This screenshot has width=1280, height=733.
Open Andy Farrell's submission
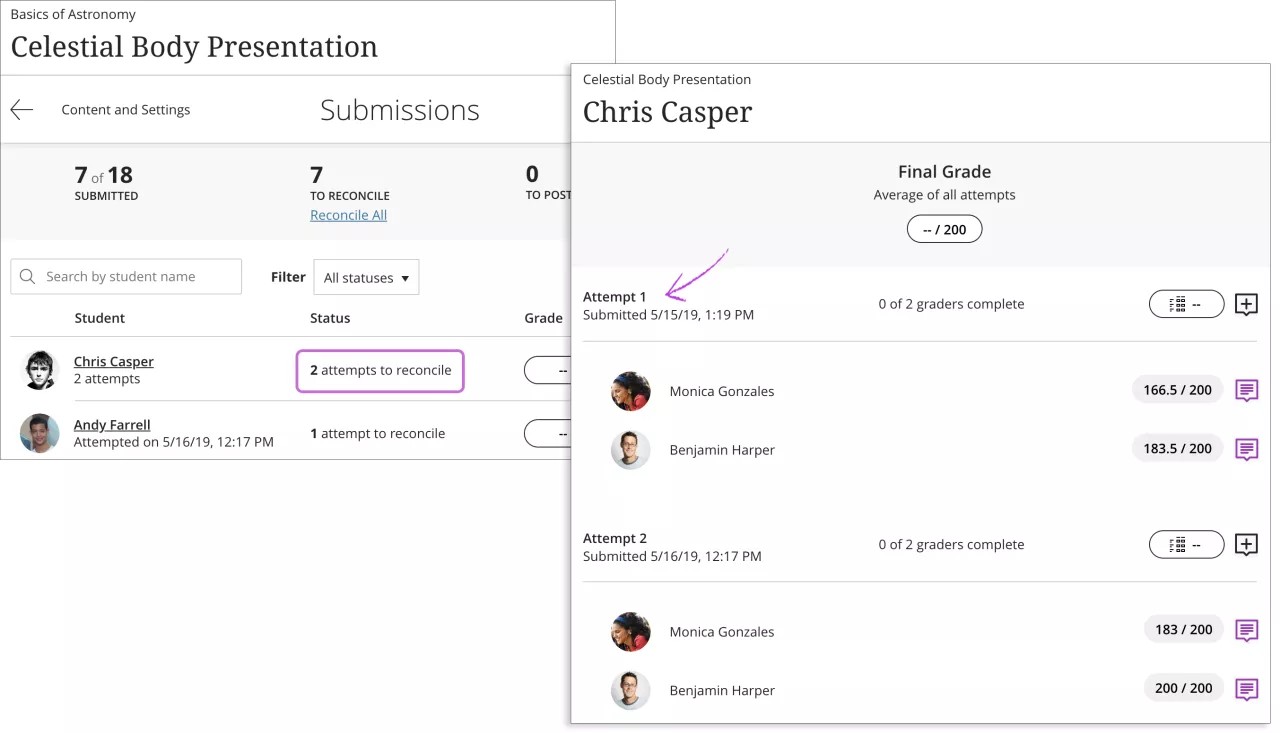[112, 424]
